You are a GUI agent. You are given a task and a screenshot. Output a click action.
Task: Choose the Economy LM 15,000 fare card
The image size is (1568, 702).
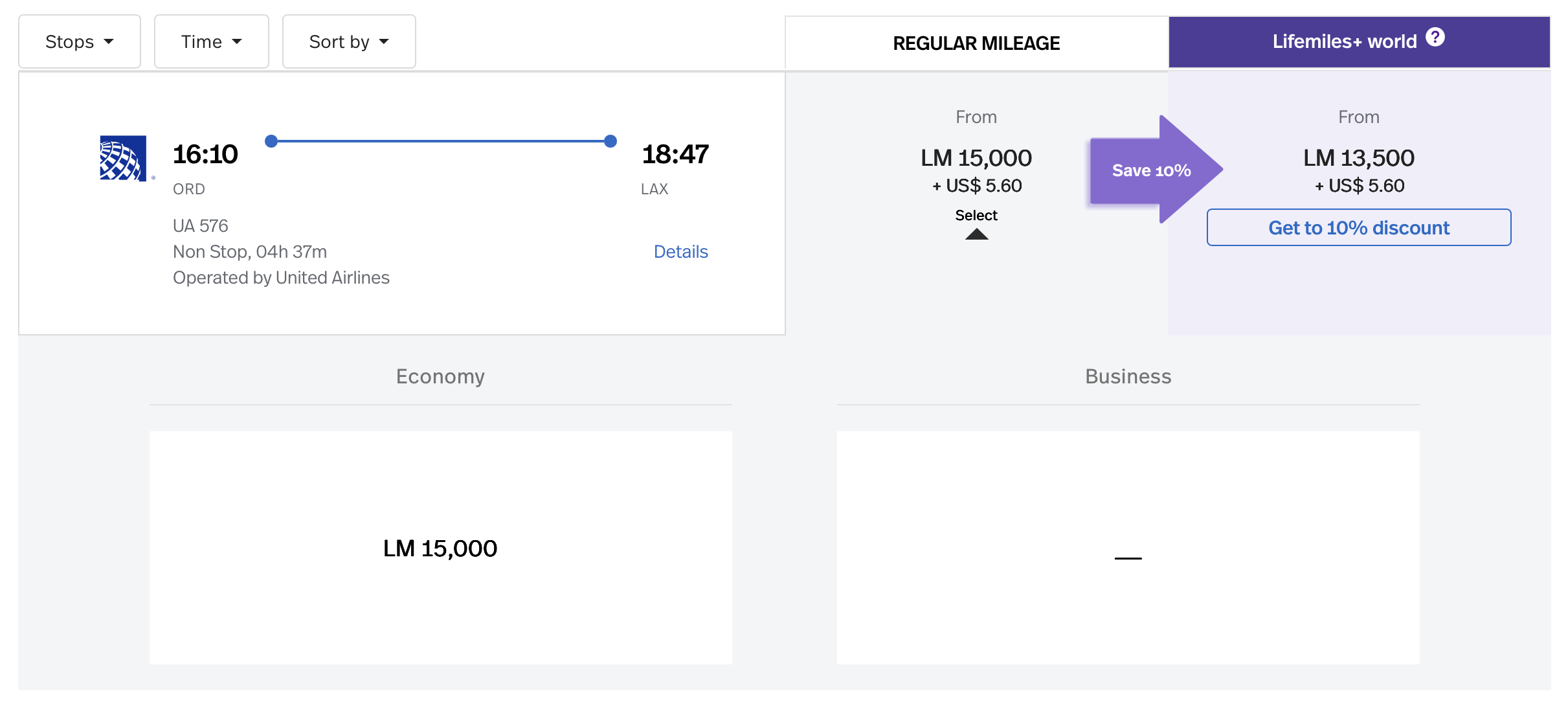[440, 548]
